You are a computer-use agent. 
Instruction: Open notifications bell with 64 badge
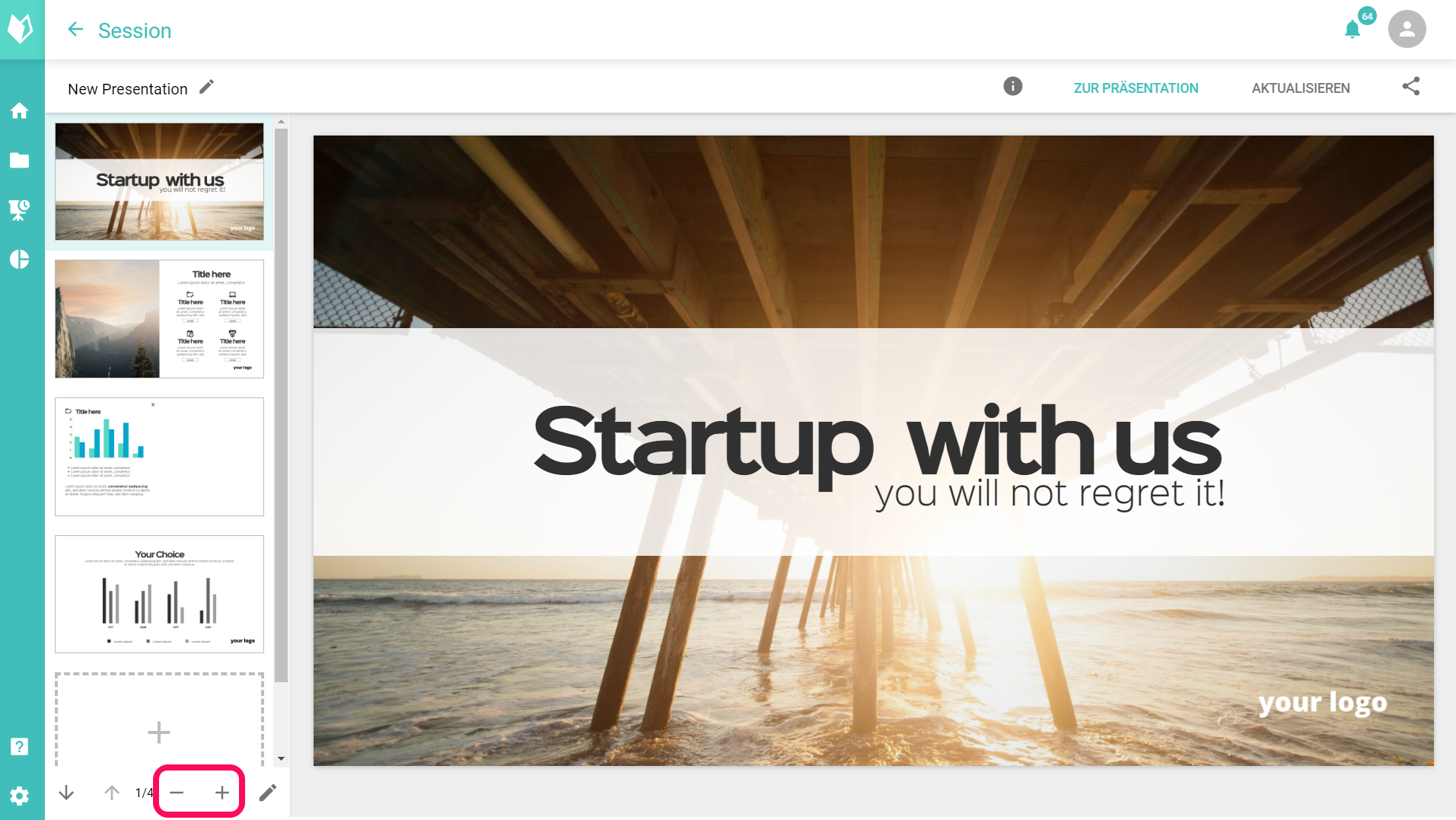[x=1352, y=30]
